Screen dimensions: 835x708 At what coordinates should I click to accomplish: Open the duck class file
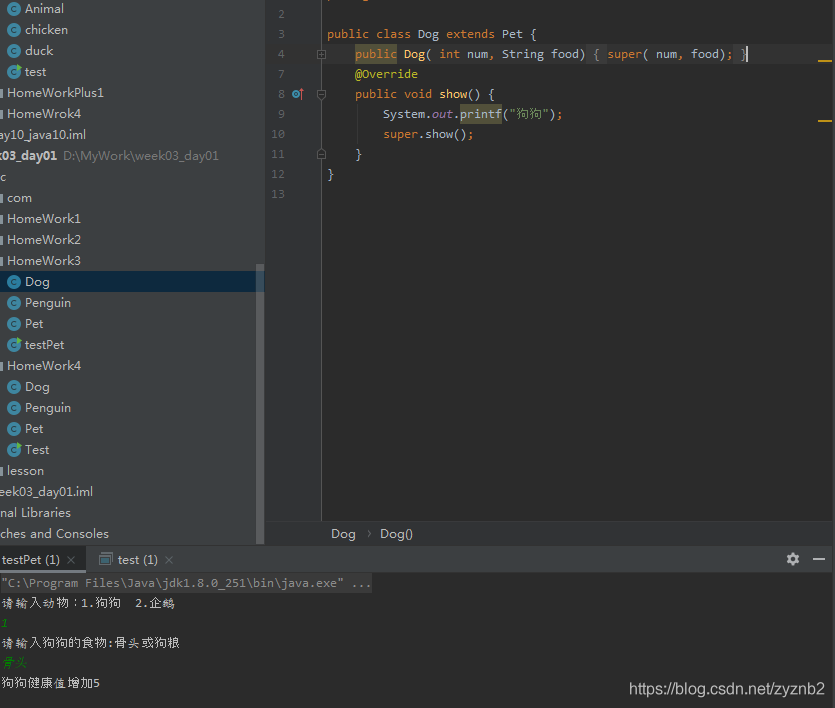pos(39,51)
